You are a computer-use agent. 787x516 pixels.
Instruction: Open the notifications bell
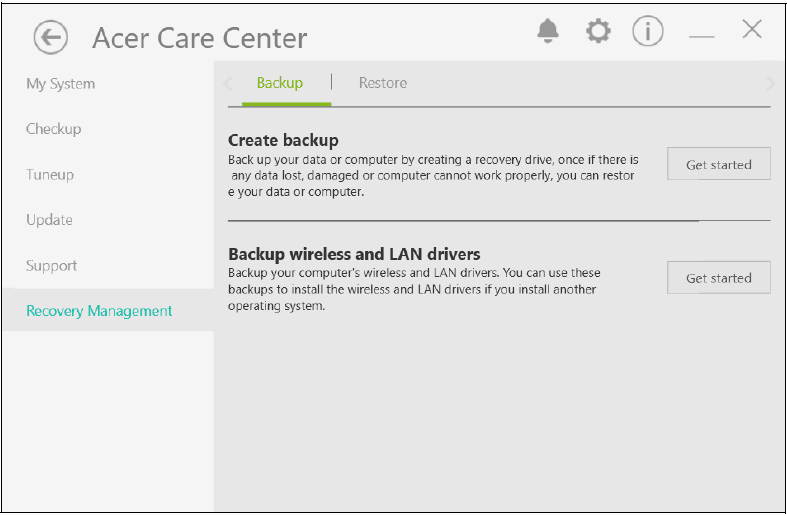(548, 32)
